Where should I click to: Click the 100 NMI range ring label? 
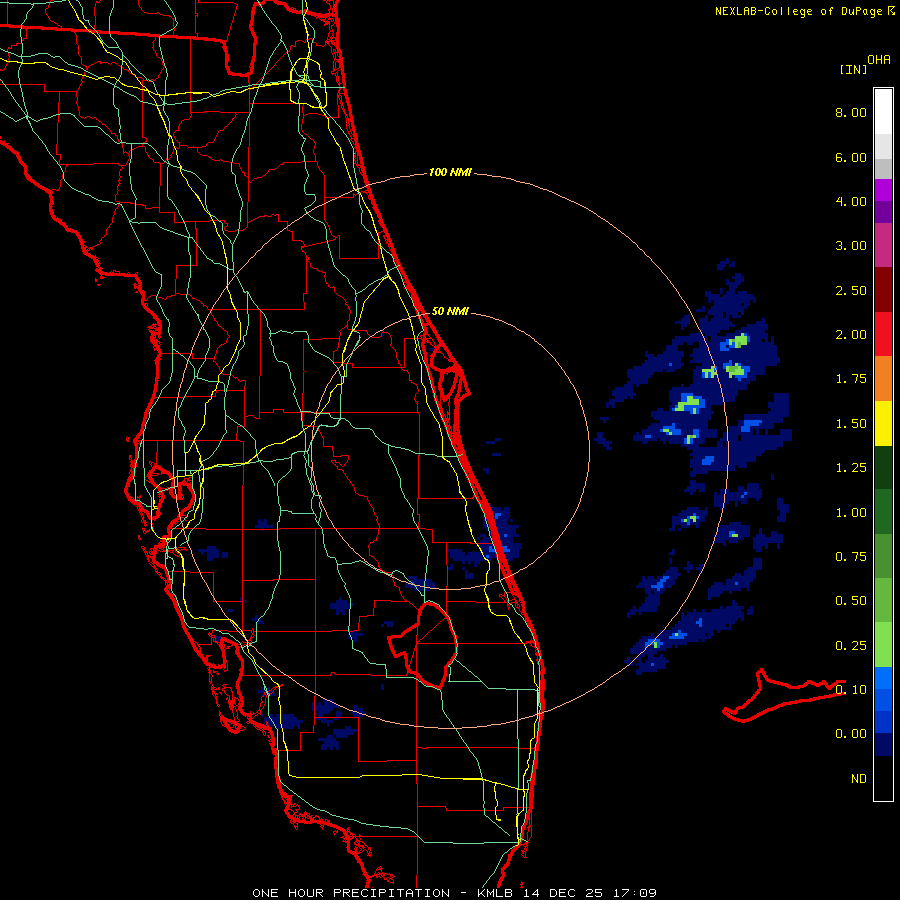click(450, 172)
